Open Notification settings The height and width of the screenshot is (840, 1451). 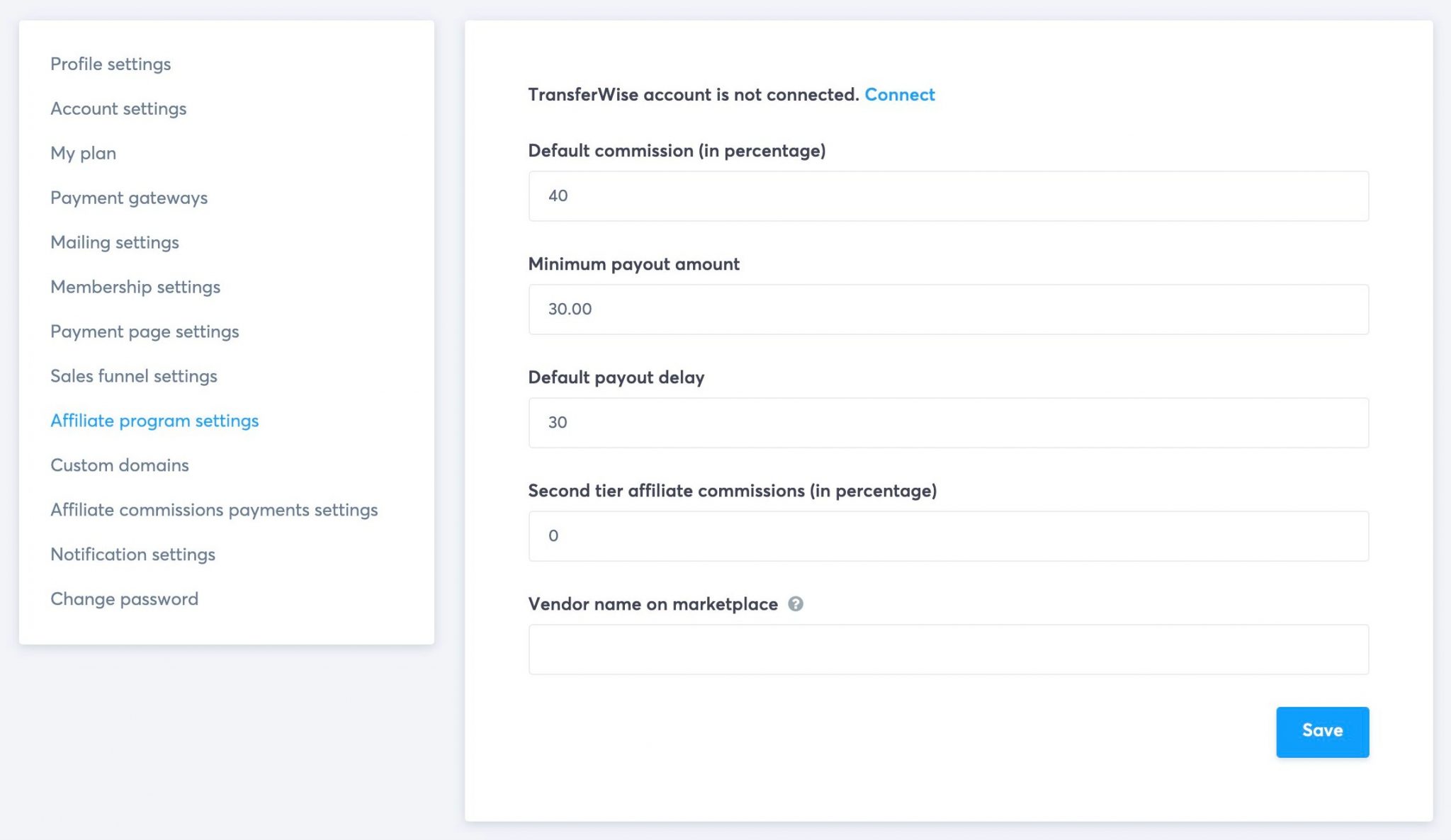click(x=132, y=555)
